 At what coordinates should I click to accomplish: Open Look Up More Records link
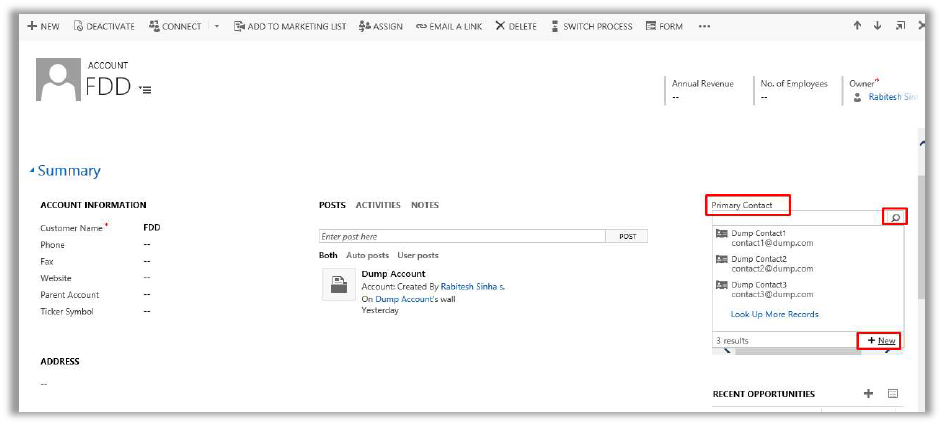(774, 314)
